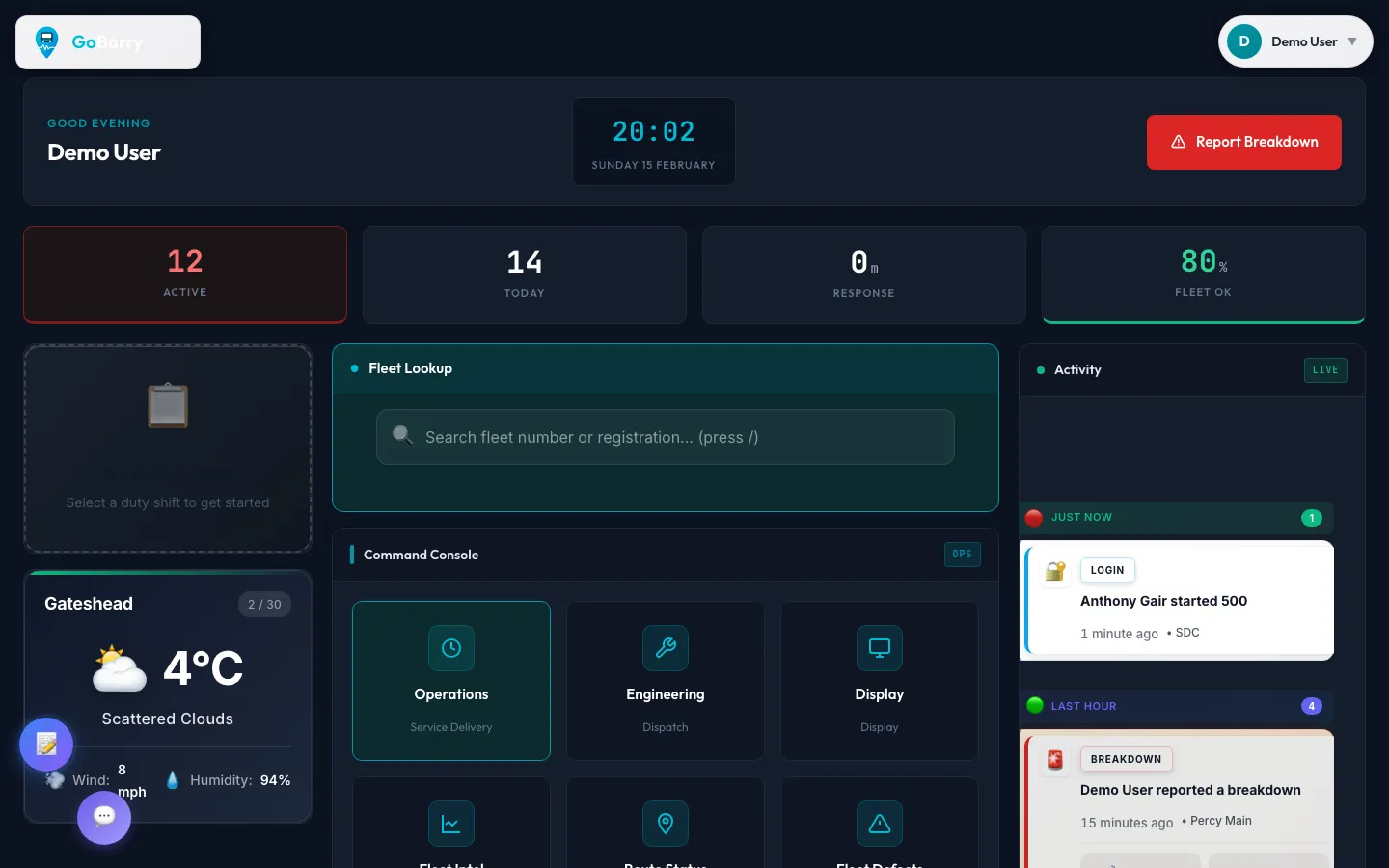Click the Fleet Defects warning triangle icon

click(x=880, y=824)
